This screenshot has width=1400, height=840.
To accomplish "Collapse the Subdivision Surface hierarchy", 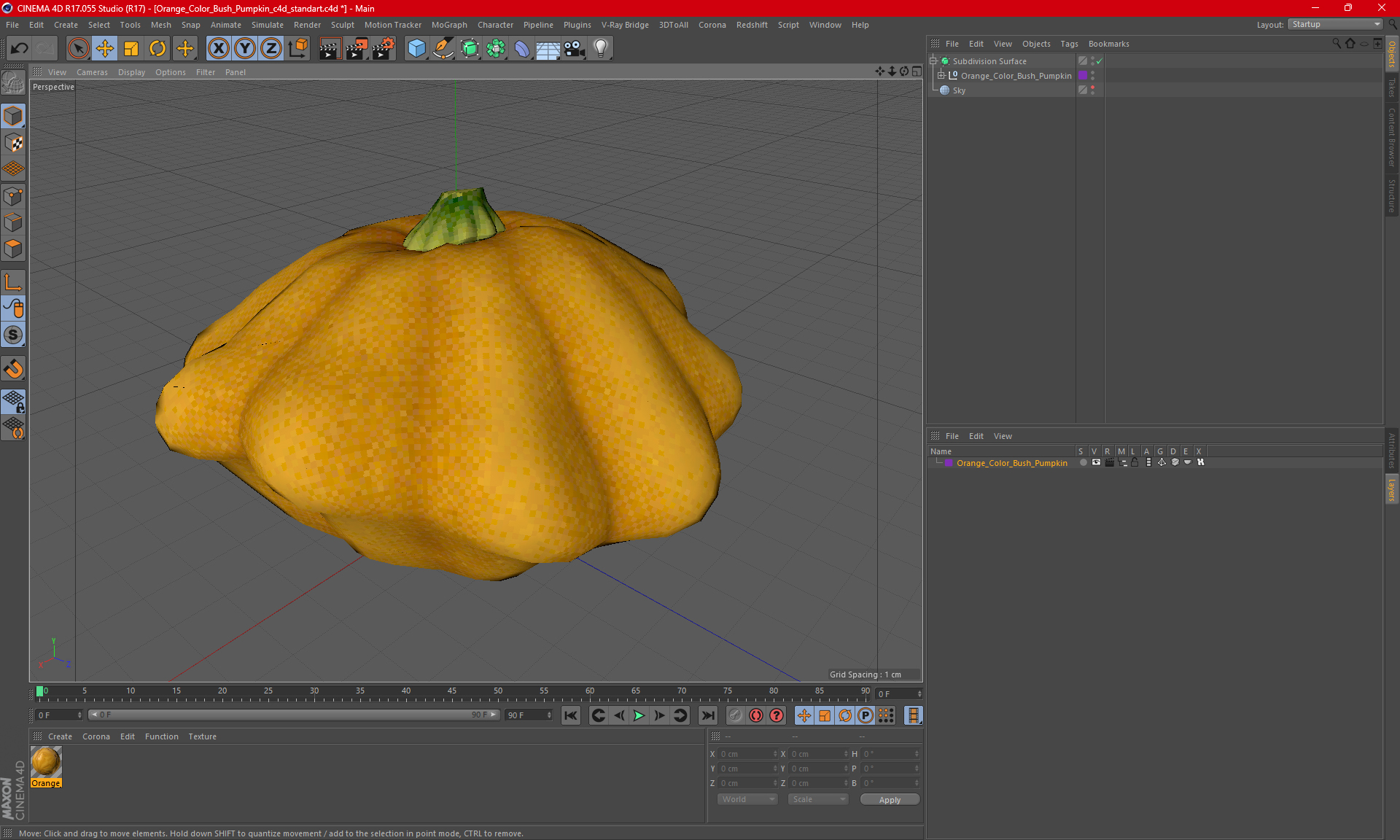I will coord(933,61).
